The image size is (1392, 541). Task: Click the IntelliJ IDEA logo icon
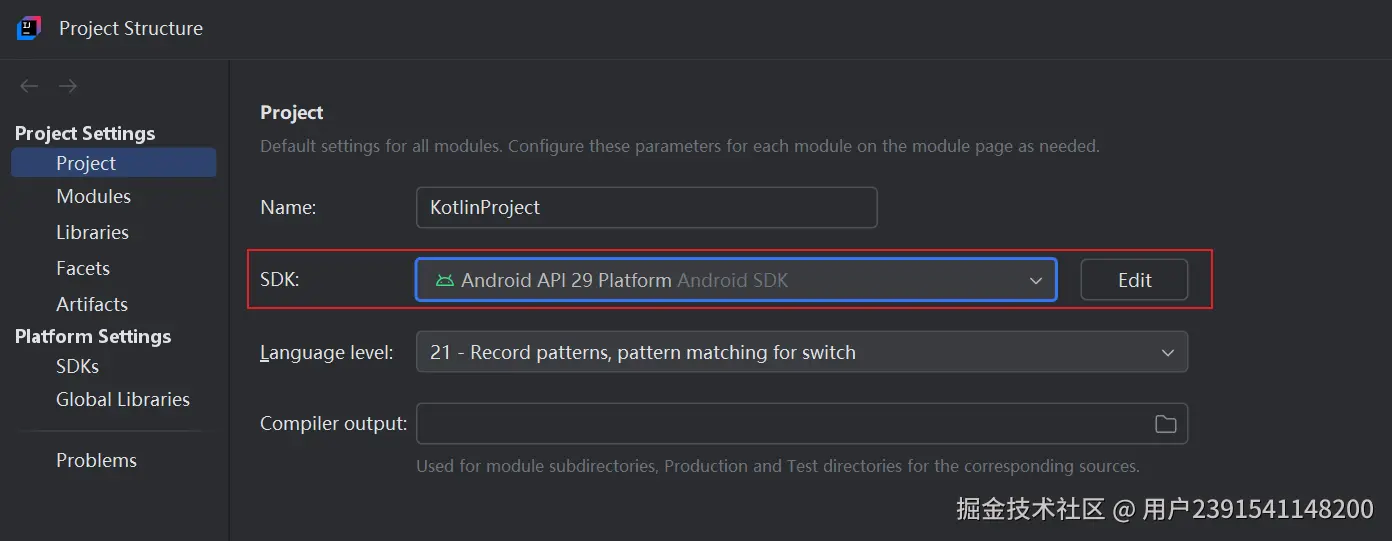click(29, 28)
